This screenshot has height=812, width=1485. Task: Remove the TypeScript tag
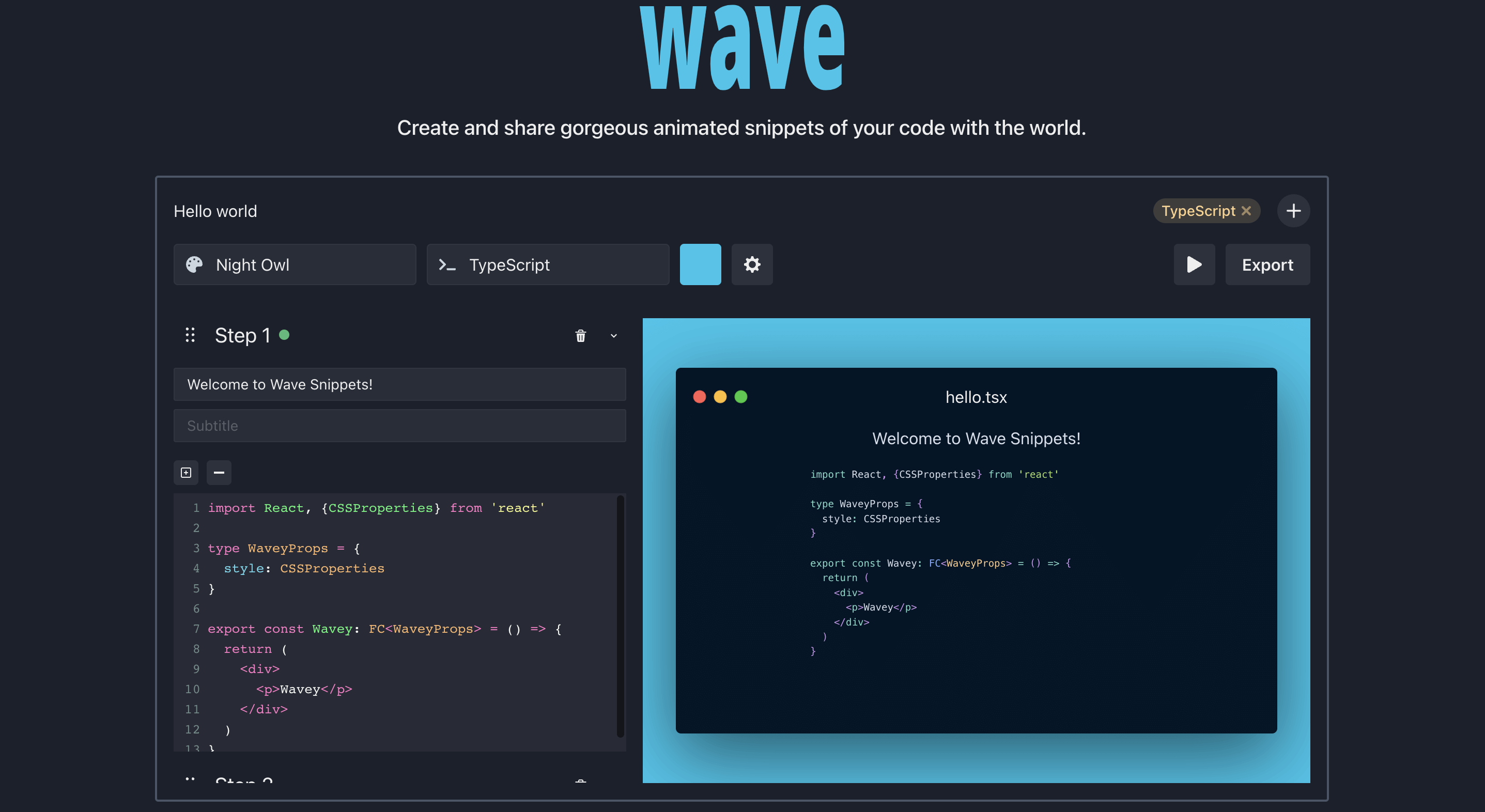[1246, 211]
